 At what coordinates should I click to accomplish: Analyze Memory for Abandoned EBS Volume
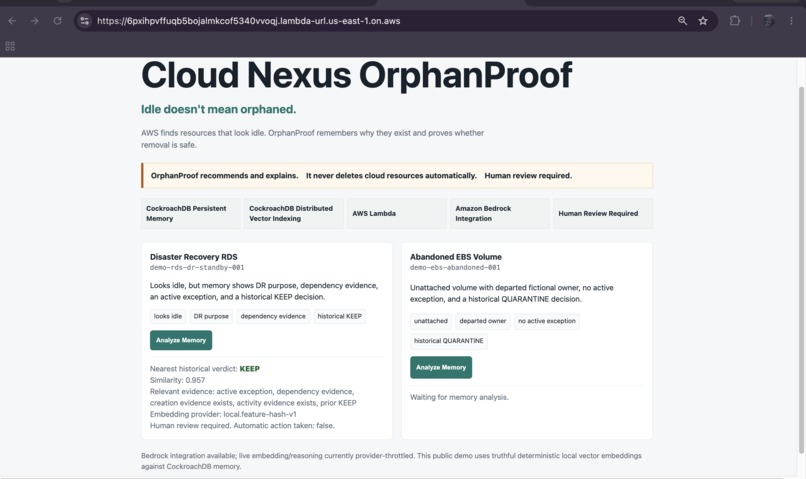(441, 367)
